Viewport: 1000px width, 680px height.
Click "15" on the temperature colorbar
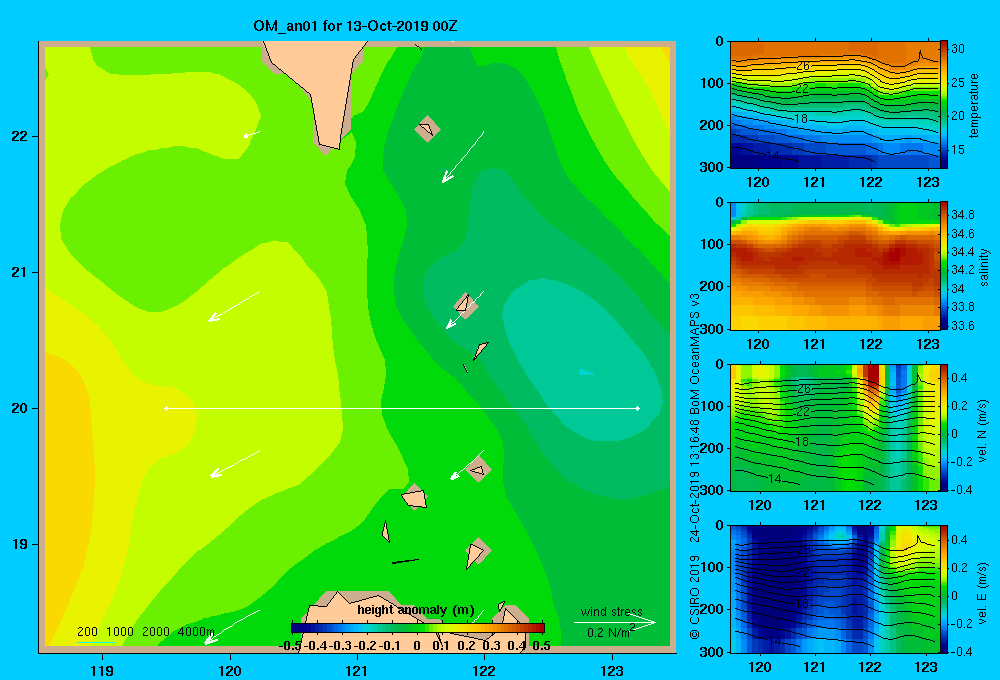click(958, 149)
